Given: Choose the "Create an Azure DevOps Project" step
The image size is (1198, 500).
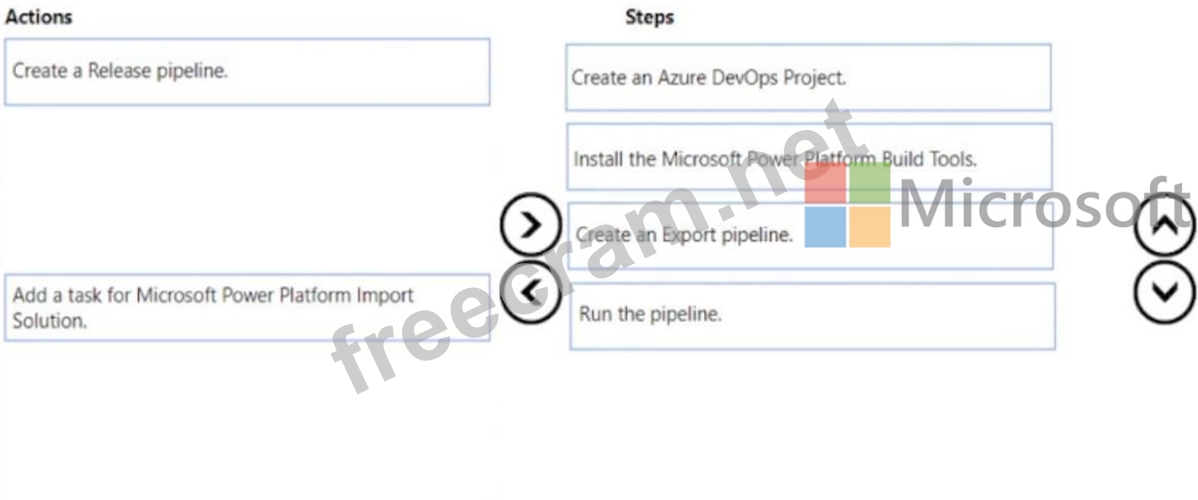Looking at the screenshot, I should [x=808, y=77].
